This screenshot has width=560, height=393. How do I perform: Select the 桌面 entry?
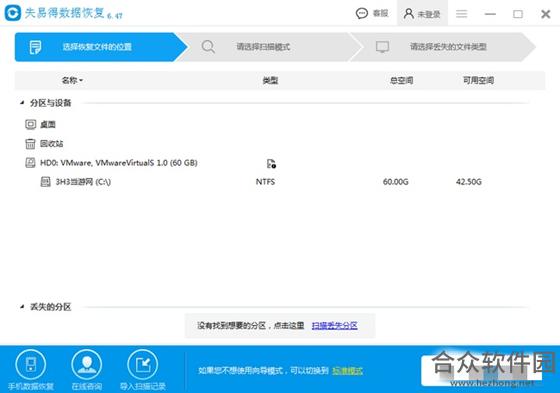point(48,124)
